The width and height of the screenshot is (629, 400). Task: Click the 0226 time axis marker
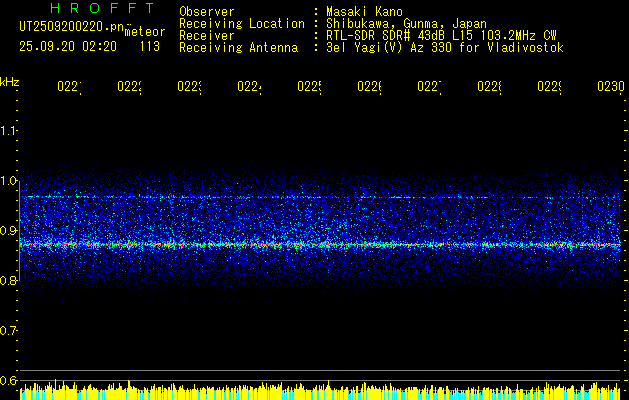coord(369,87)
